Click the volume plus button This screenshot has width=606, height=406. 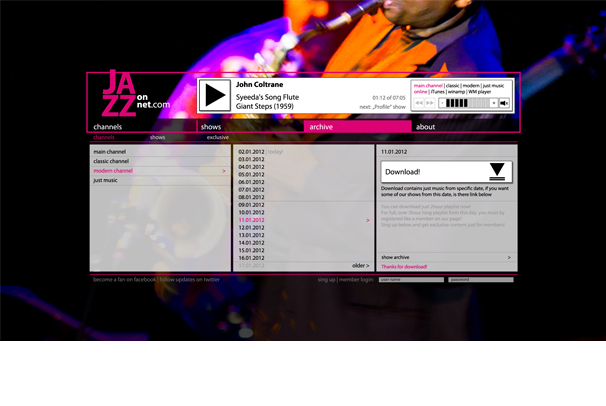[493, 103]
